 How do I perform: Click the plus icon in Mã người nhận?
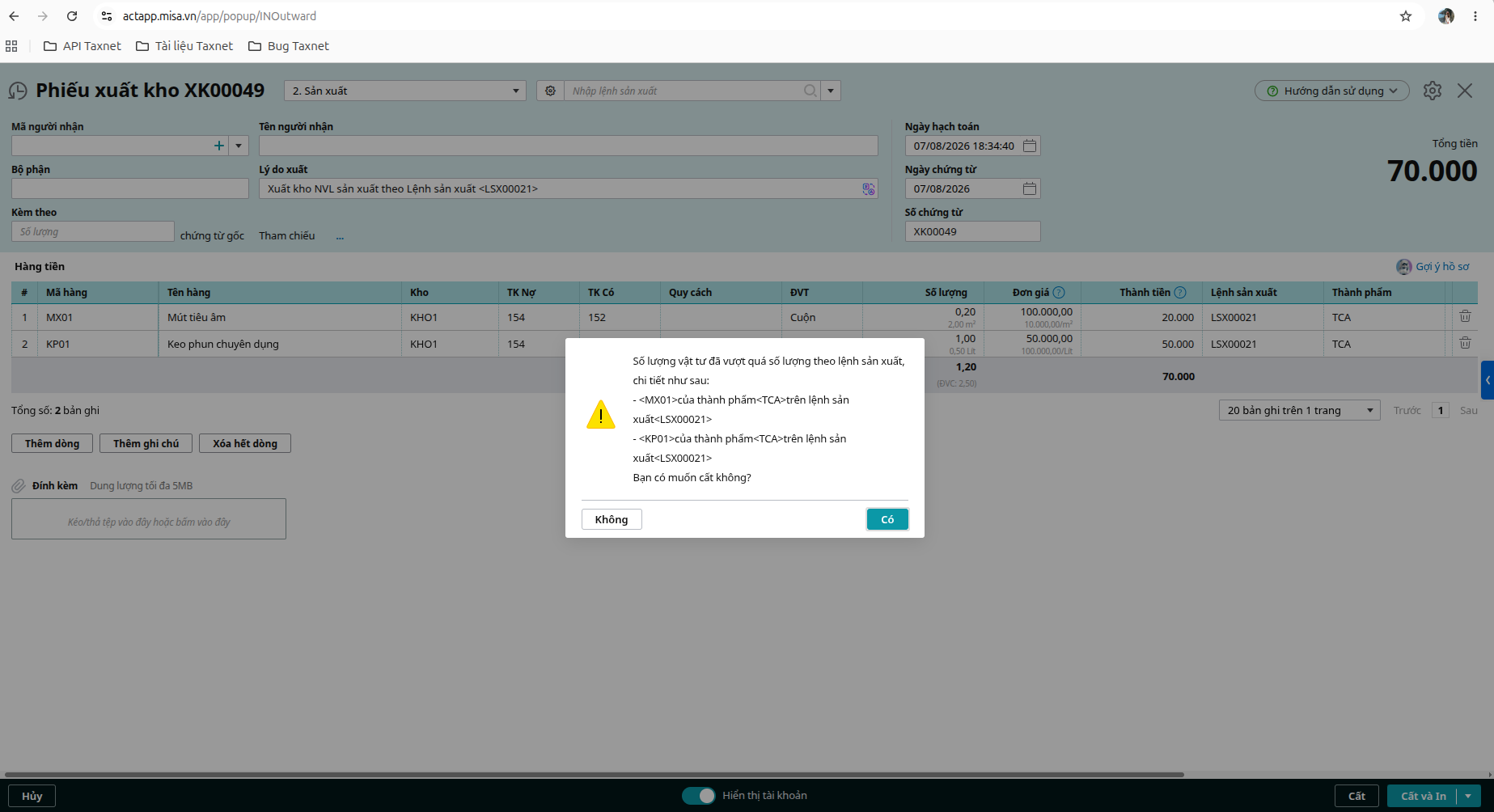[218, 146]
